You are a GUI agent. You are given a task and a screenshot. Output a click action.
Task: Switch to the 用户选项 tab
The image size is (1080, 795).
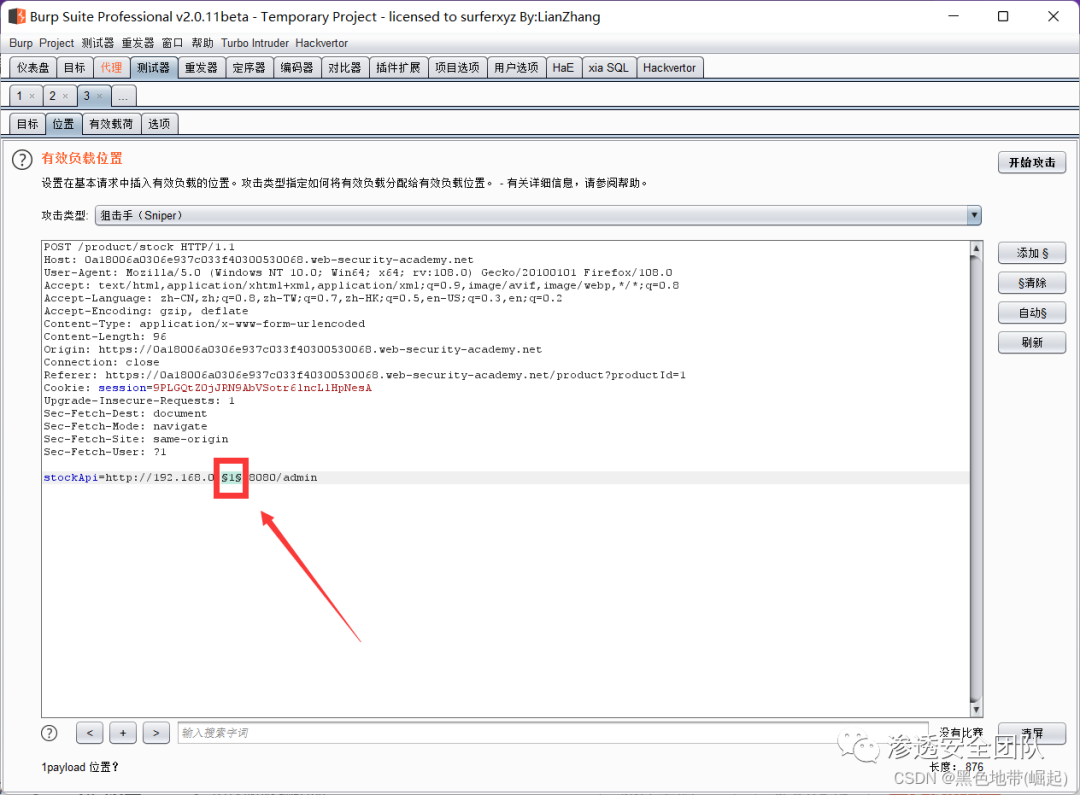point(516,68)
